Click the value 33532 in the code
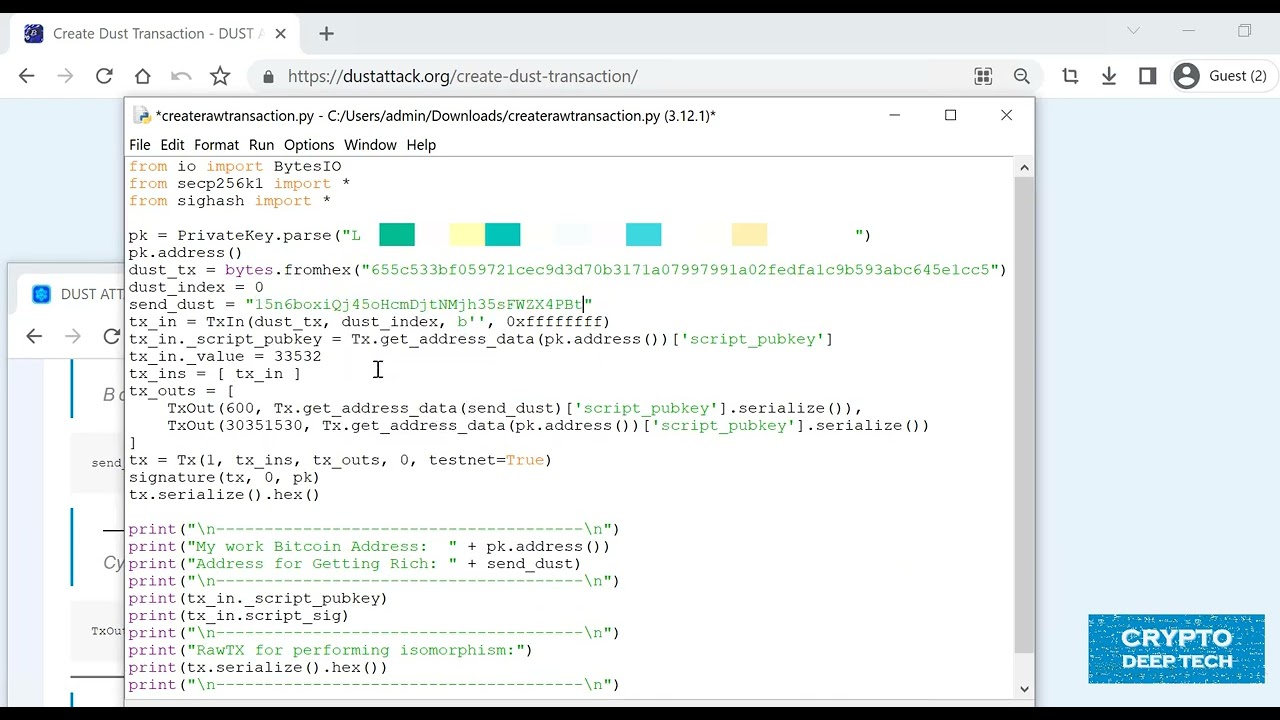The image size is (1280, 720). [x=298, y=356]
